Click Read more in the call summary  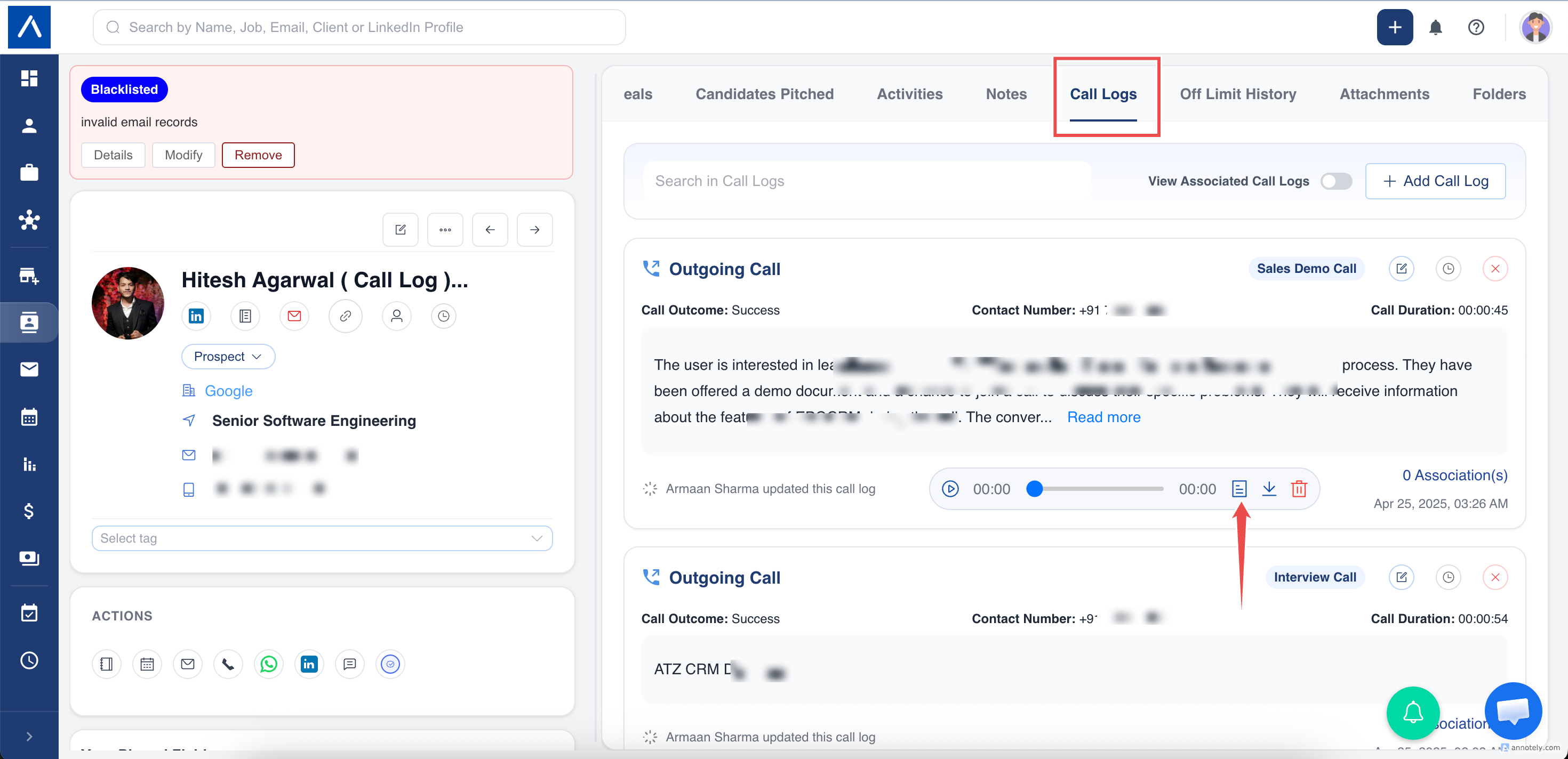point(1103,417)
